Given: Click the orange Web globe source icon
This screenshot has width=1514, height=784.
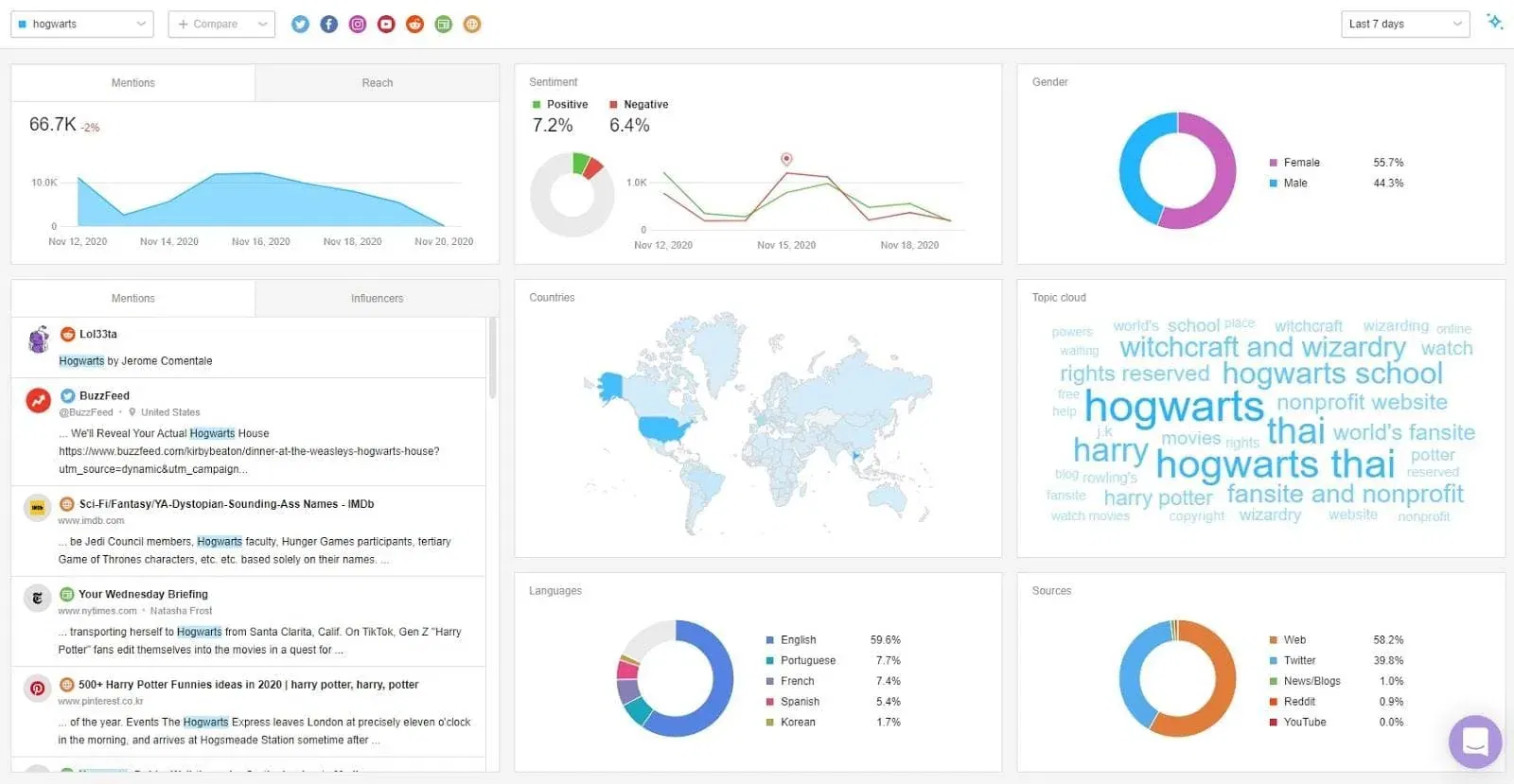Looking at the screenshot, I should point(472,25).
